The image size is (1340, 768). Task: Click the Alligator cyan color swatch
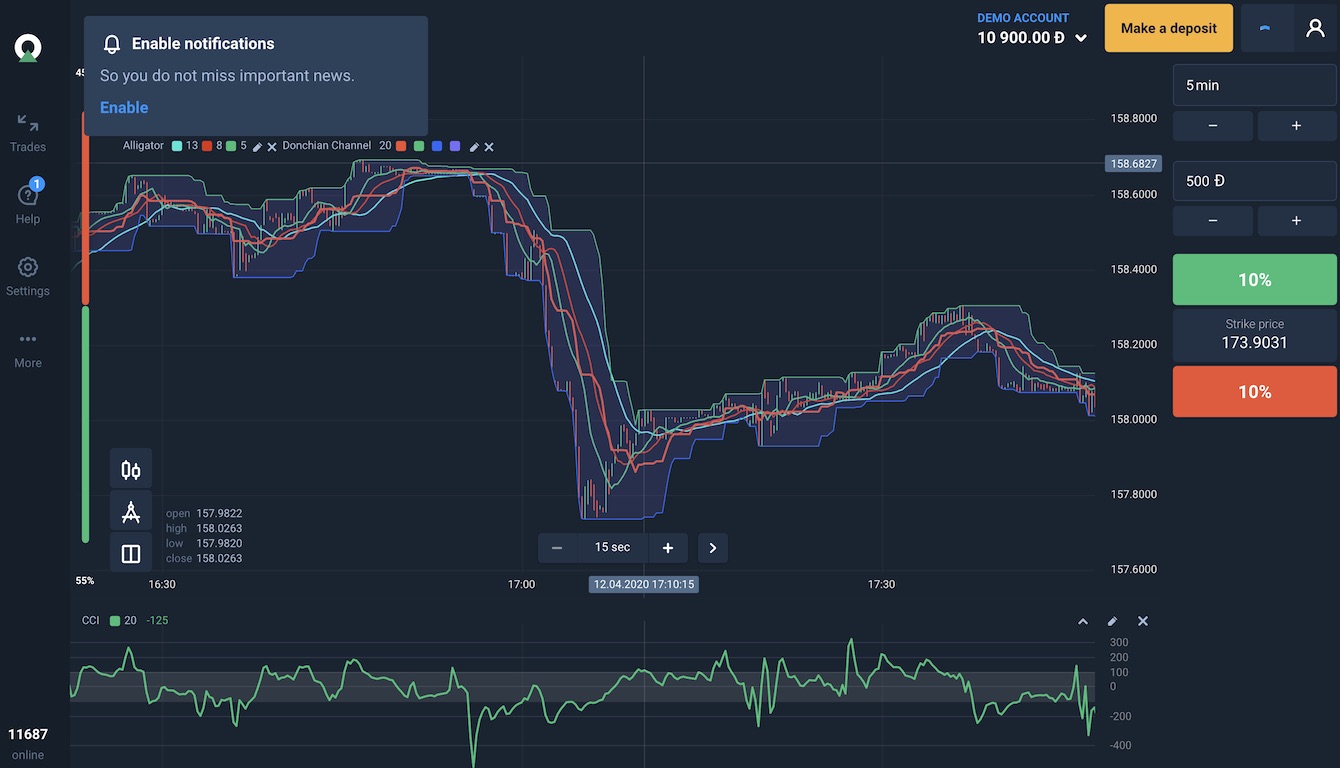coord(177,146)
